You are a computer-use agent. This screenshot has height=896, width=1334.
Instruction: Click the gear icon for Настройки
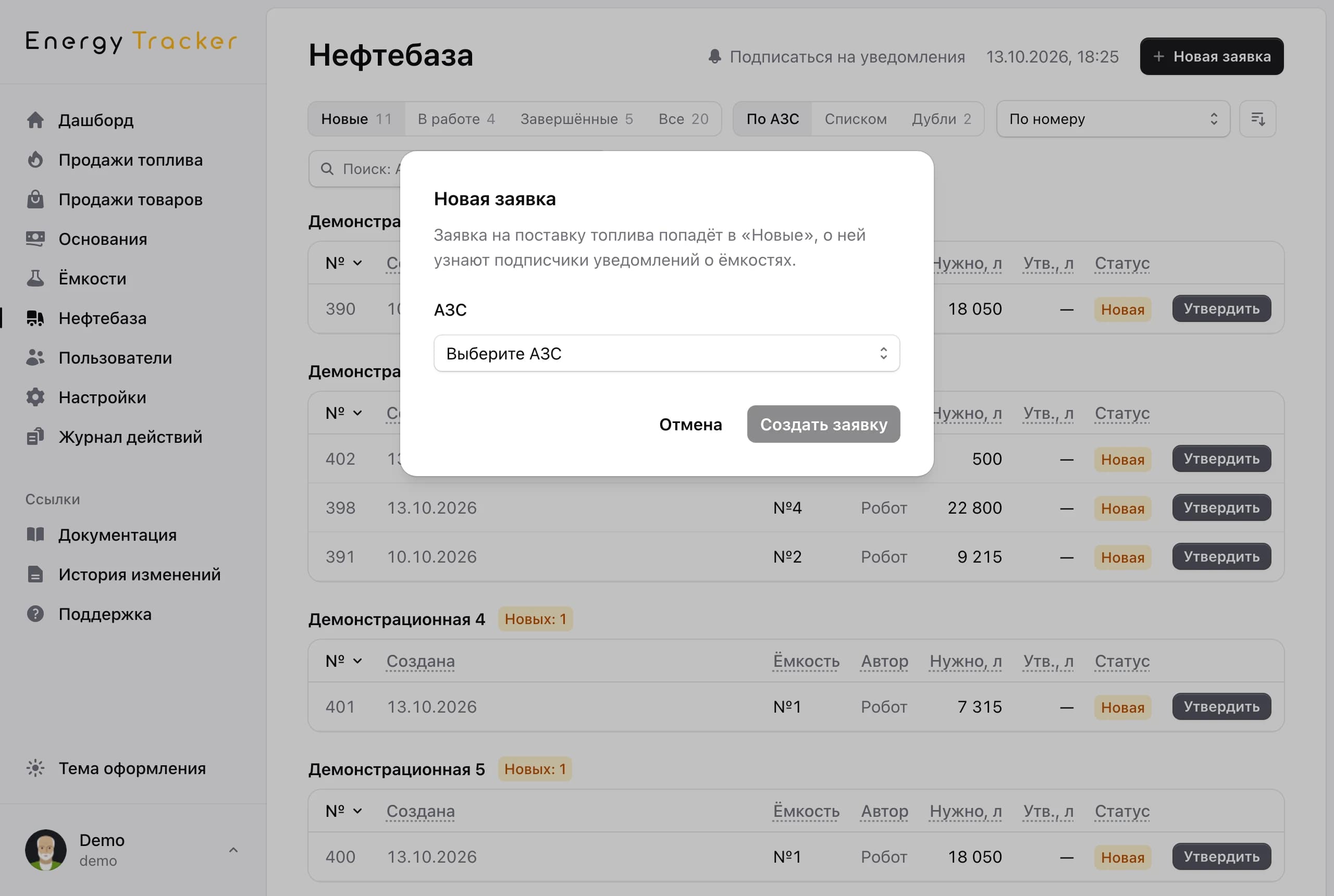point(35,397)
